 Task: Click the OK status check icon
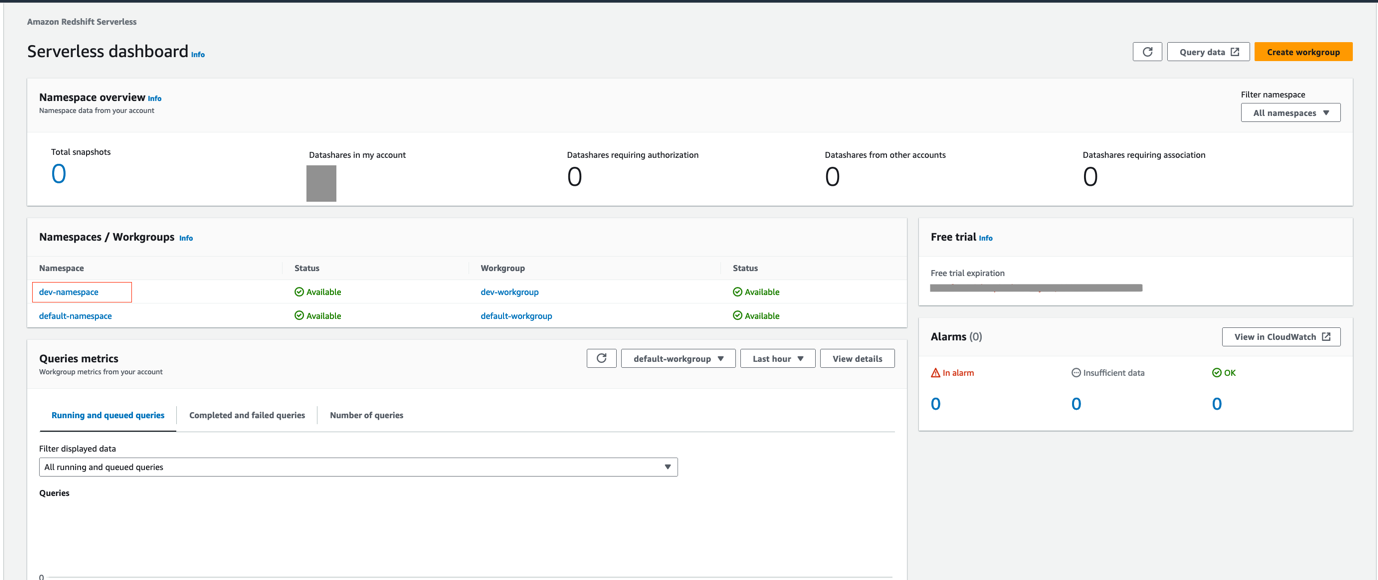[1217, 373]
